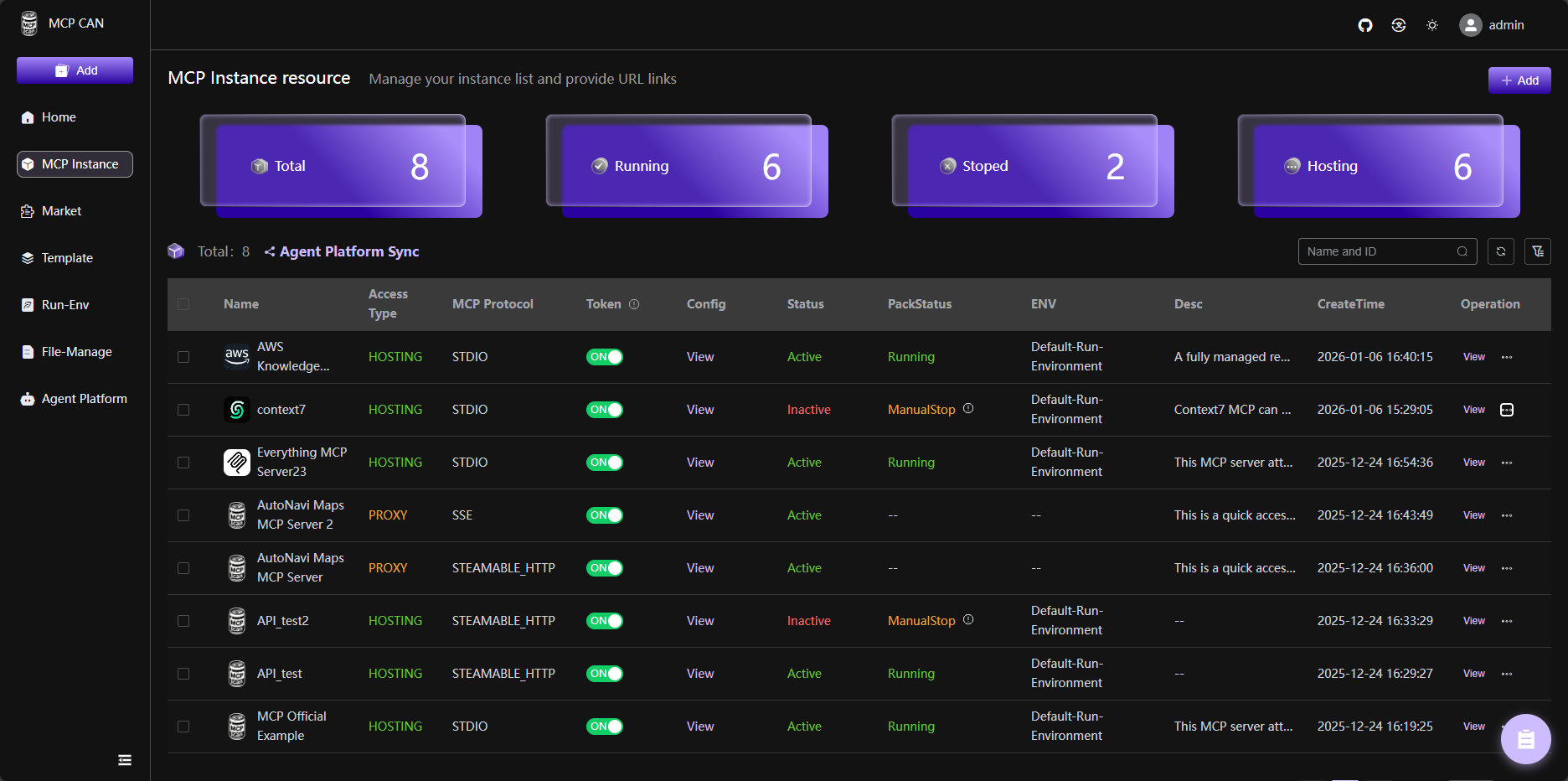Open the GitHub repository icon
The height and width of the screenshot is (781, 1568).
coord(1365,25)
